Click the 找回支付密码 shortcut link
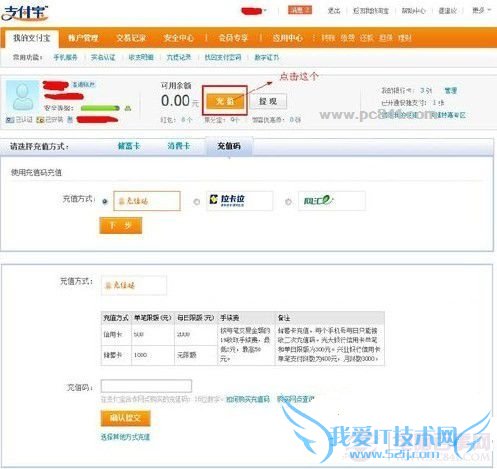This screenshot has width=497, height=469. point(223,57)
